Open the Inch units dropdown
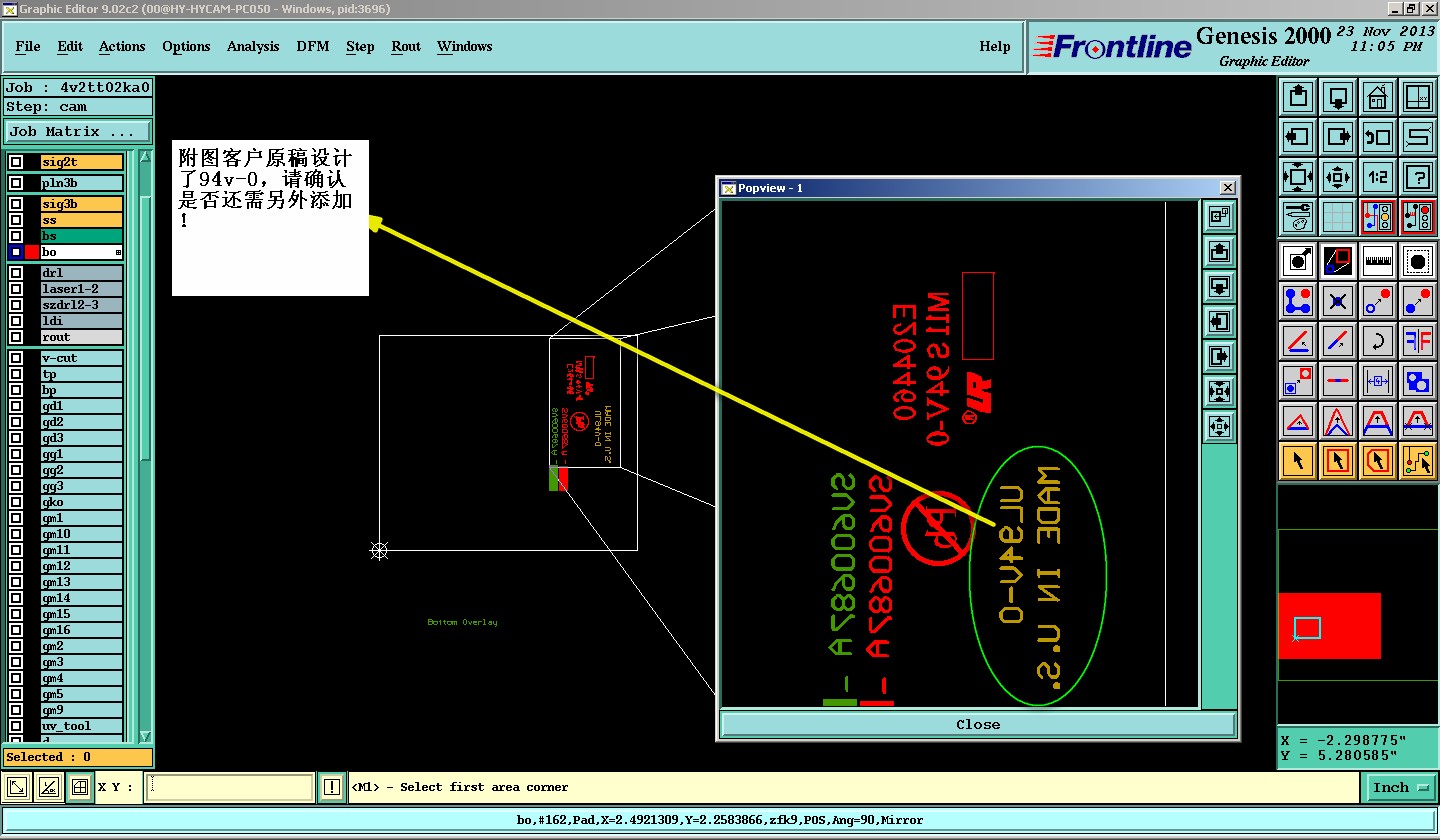 (x=1400, y=788)
